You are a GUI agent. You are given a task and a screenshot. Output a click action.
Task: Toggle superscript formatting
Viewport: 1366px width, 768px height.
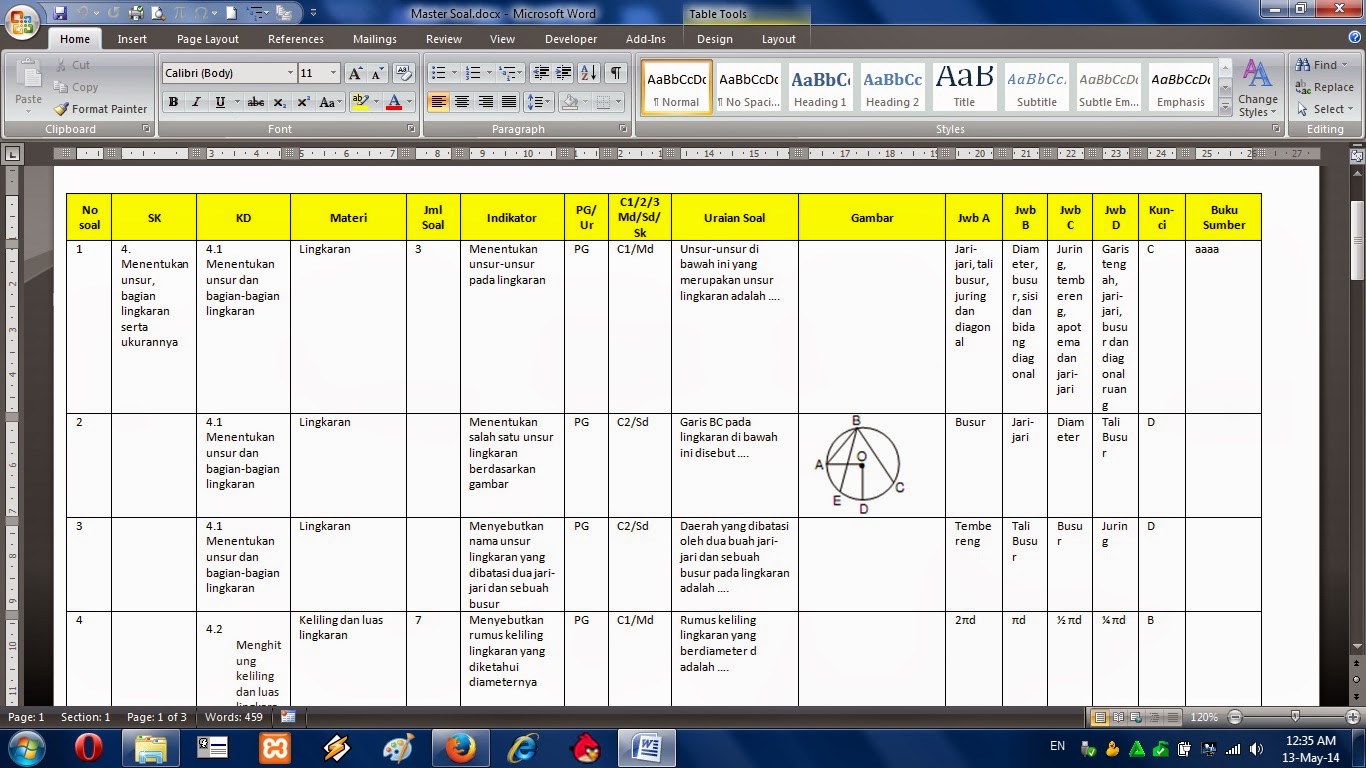pos(303,102)
